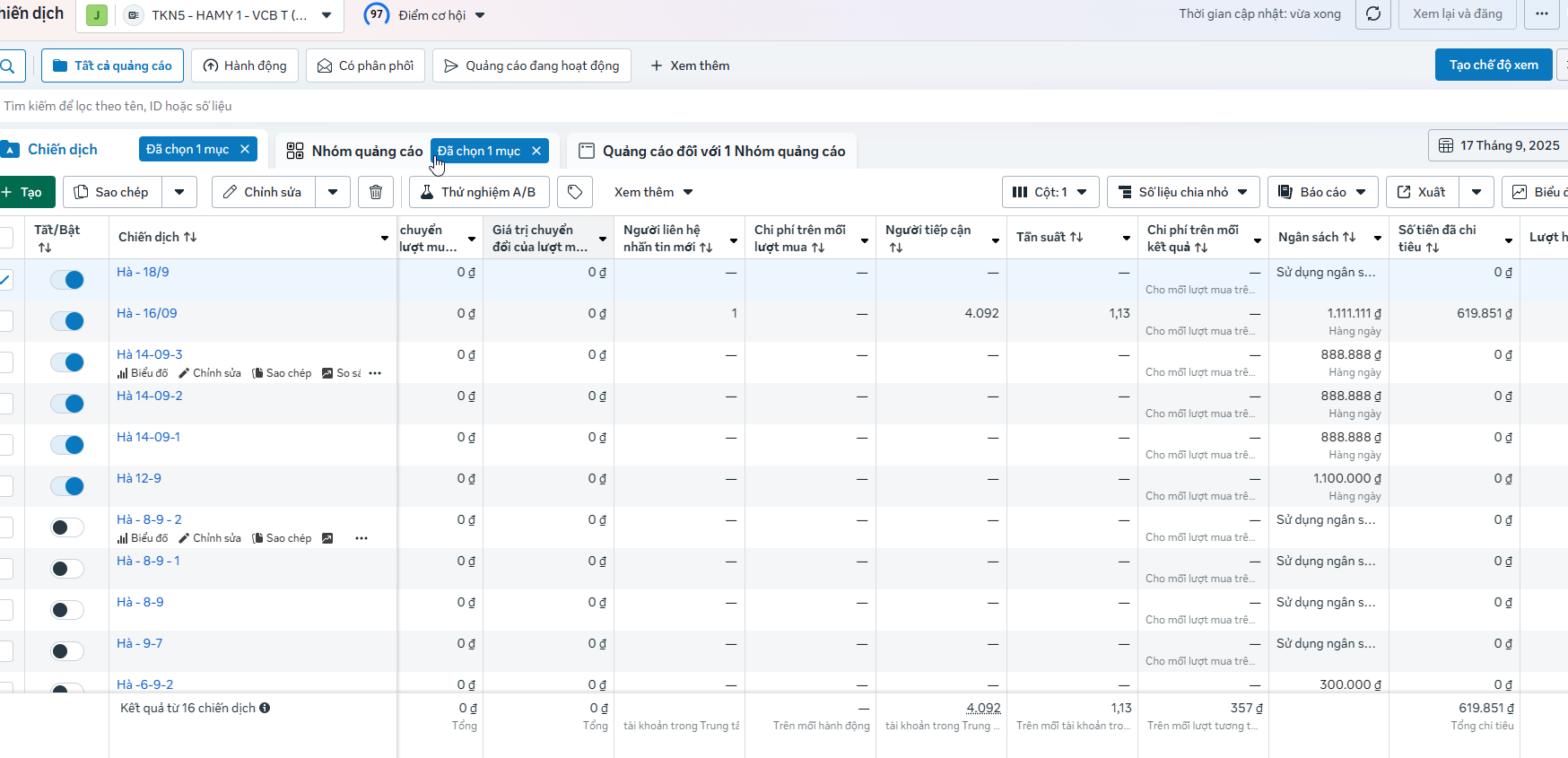
Task: Sort by Tần suất column
Action: [1076, 238]
